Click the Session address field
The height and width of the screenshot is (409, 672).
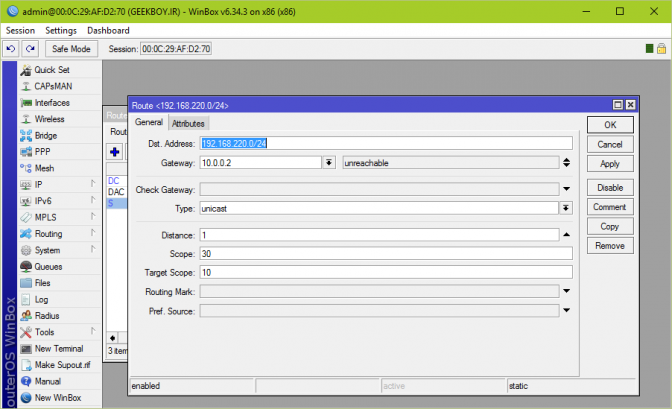tap(176, 49)
